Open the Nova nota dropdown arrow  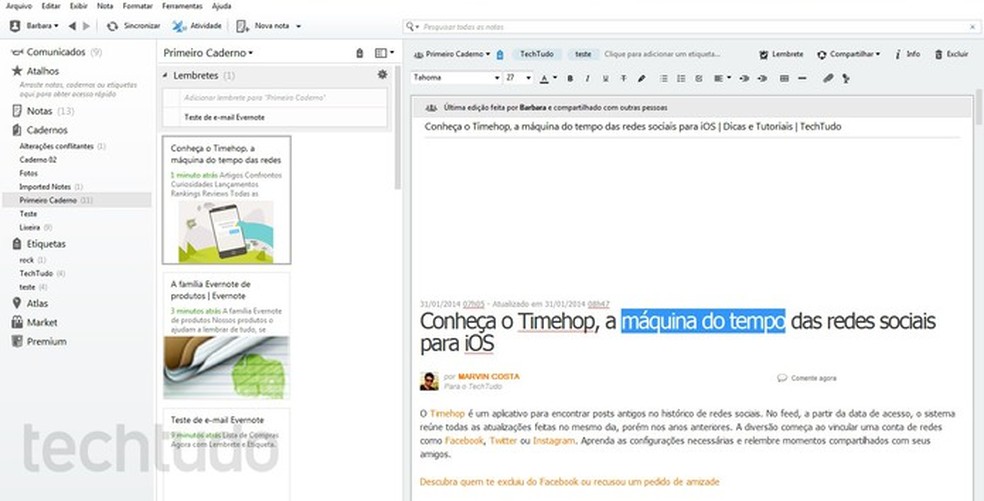pyautogui.click(x=299, y=26)
